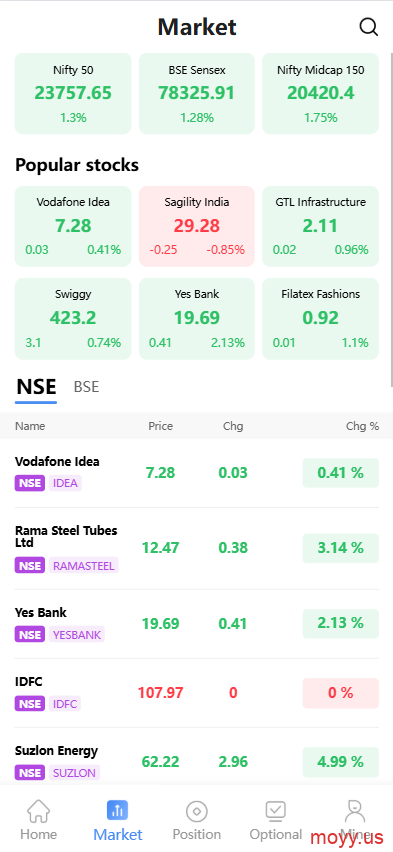Viewport: 393px width, 852px height.
Task: Switch to the BSE tab
Action: tap(86, 387)
